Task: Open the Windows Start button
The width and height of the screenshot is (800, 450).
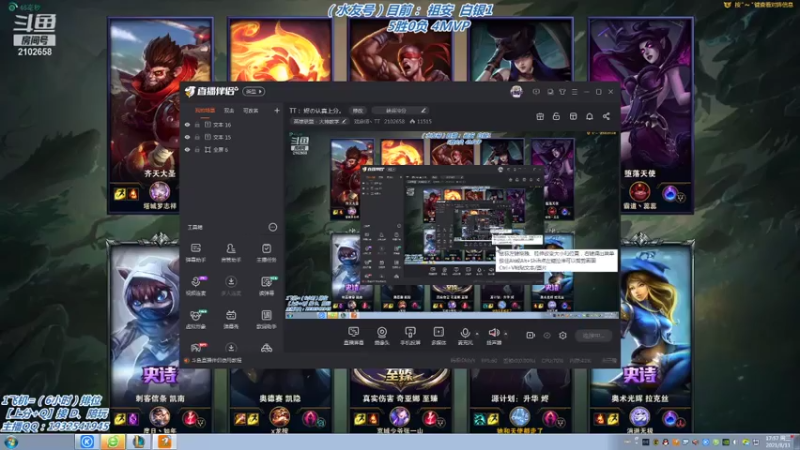Action: [x=11, y=442]
